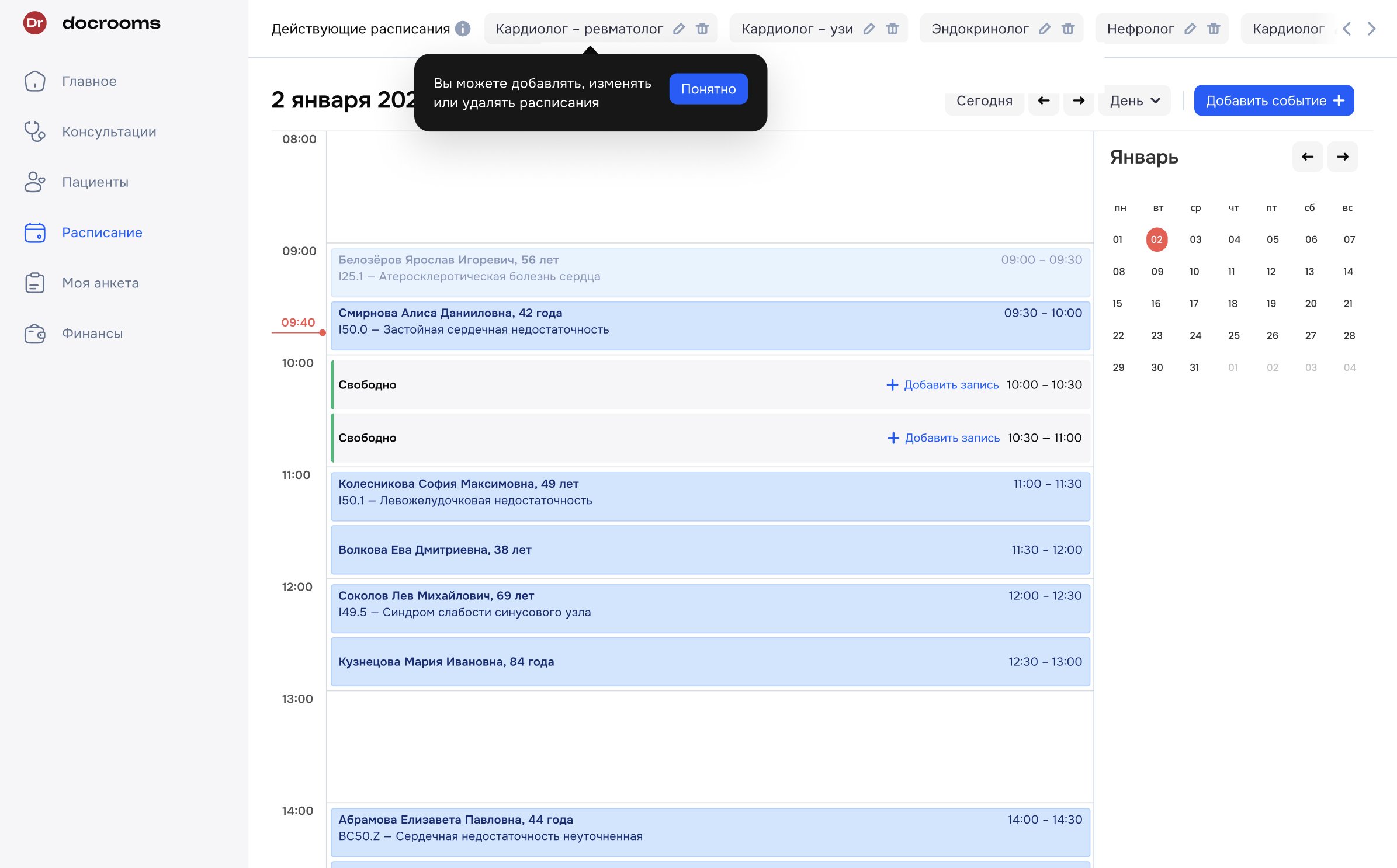The image size is (1397, 868).
Task: Open Кузнецова Мария Ивановна appointment
Action: pyautogui.click(x=710, y=662)
